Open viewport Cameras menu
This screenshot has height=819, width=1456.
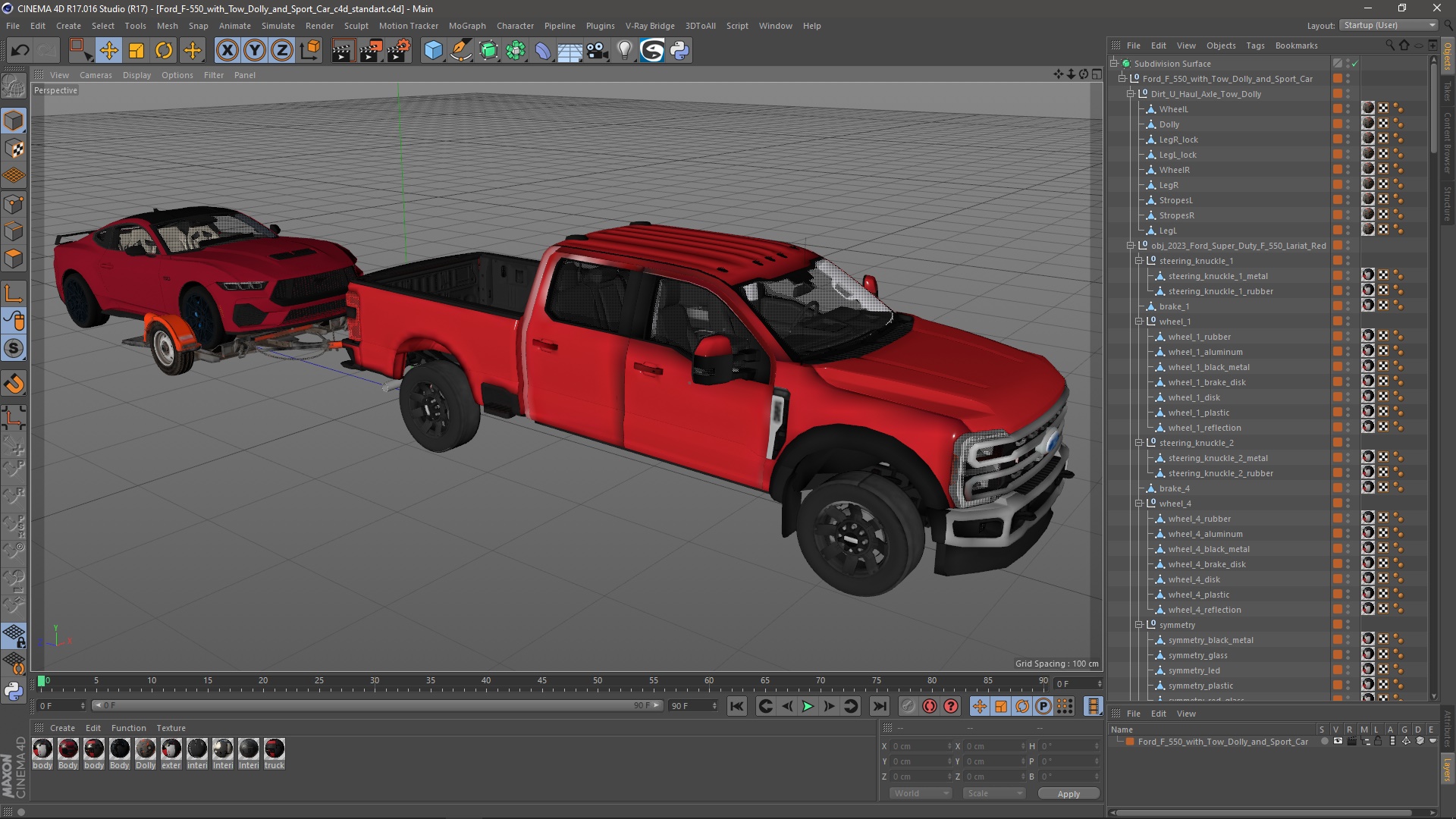(x=96, y=75)
